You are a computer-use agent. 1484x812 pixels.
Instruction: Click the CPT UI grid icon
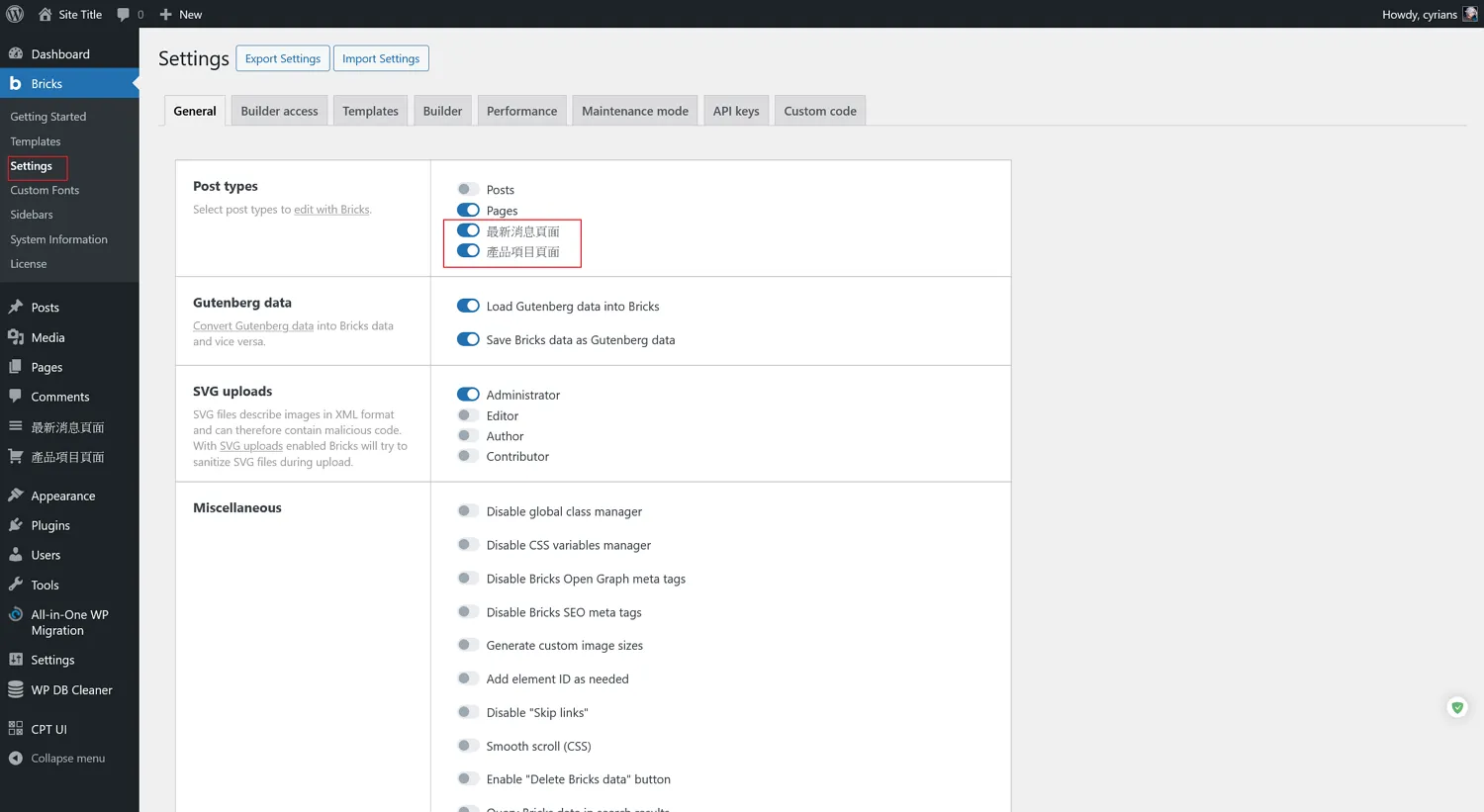(x=16, y=729)
